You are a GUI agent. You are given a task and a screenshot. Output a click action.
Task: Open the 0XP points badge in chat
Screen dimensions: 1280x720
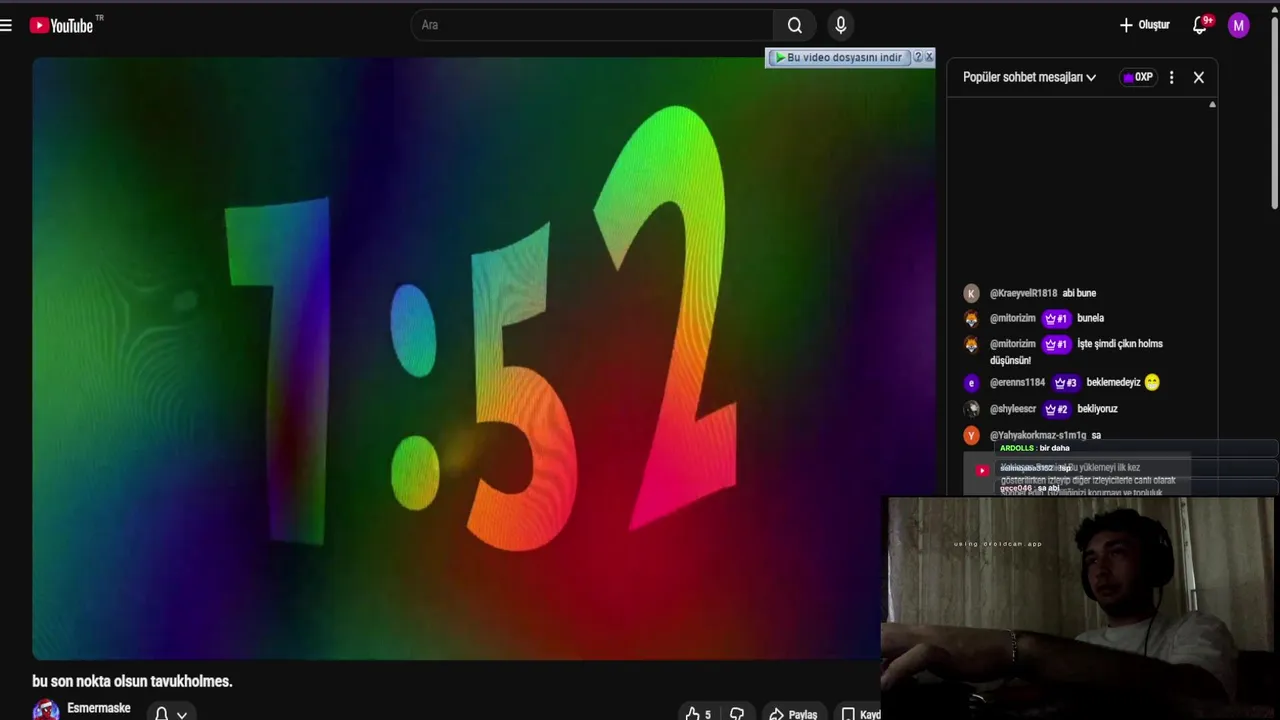[x=1138, y=77]
